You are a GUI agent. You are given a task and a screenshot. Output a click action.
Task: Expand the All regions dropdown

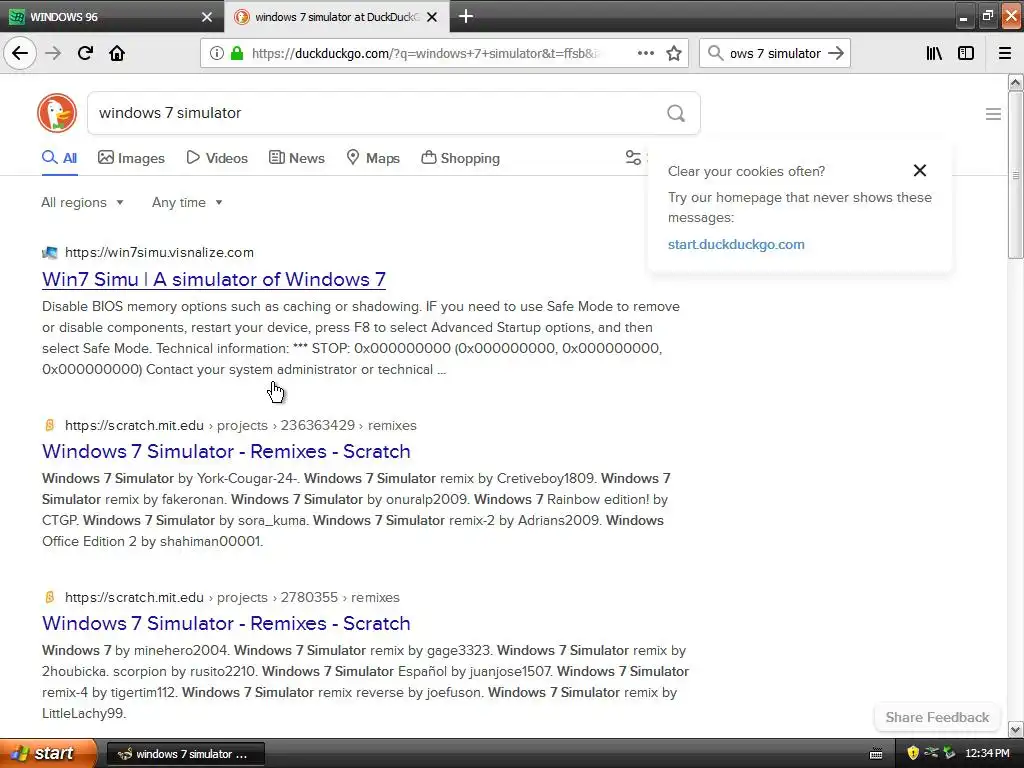pyautogui.click(x=82, y=202)
